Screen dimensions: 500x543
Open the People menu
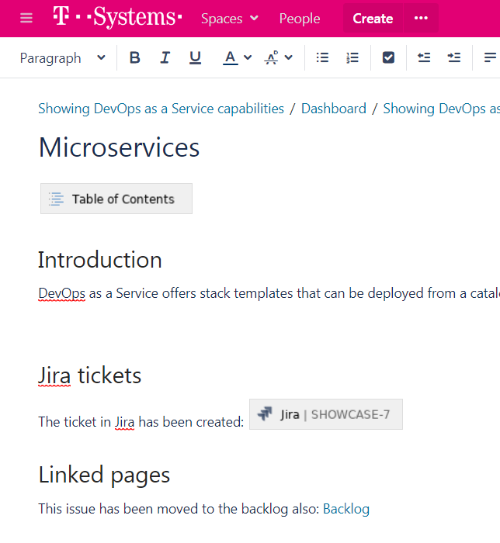point(300,18)
